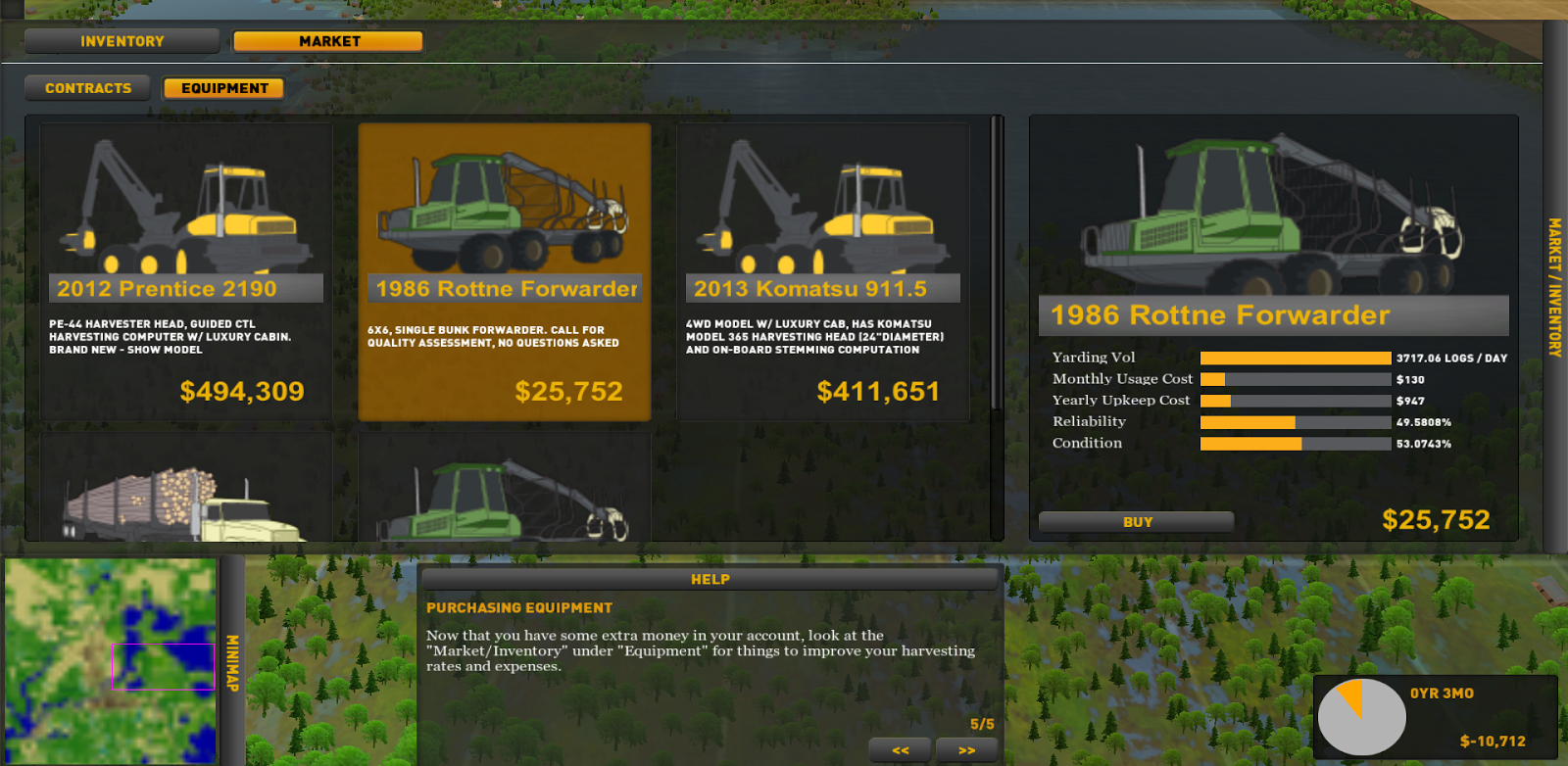
Task: Click the Yarding Vol stat bar
Action: [1296, 359]
